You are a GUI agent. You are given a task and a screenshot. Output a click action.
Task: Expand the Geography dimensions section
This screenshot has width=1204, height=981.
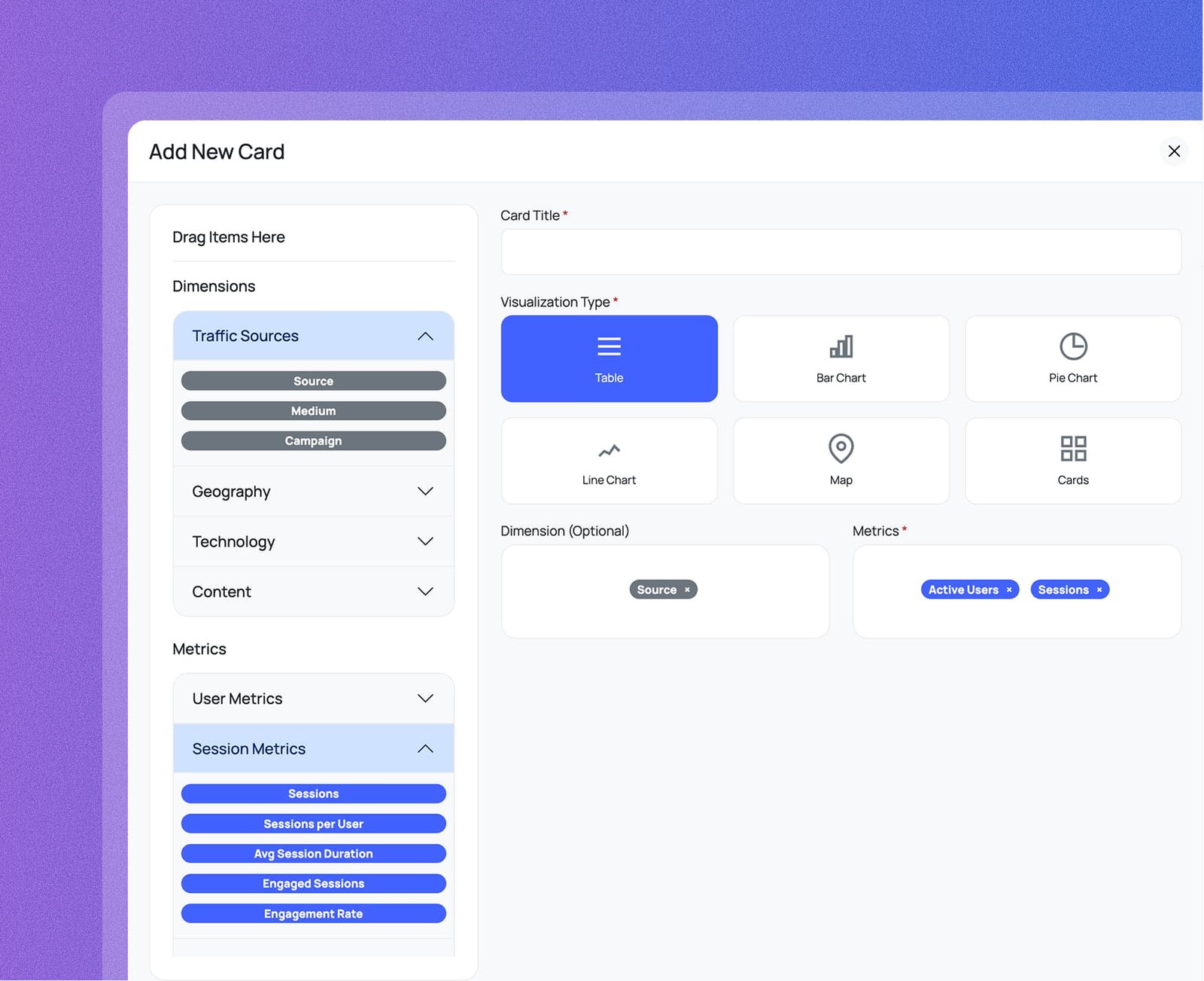[426, 491]
